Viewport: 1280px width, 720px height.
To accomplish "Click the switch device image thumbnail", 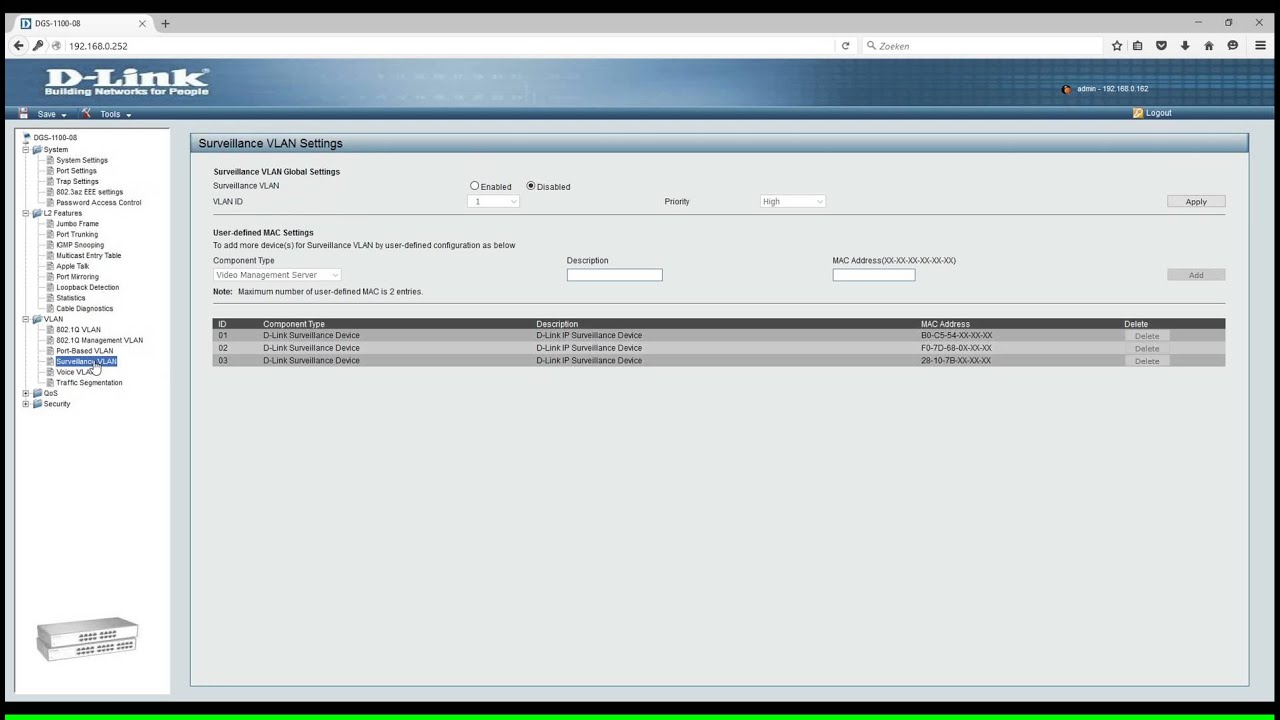I will pyautogui.click(x=88, y=639).
